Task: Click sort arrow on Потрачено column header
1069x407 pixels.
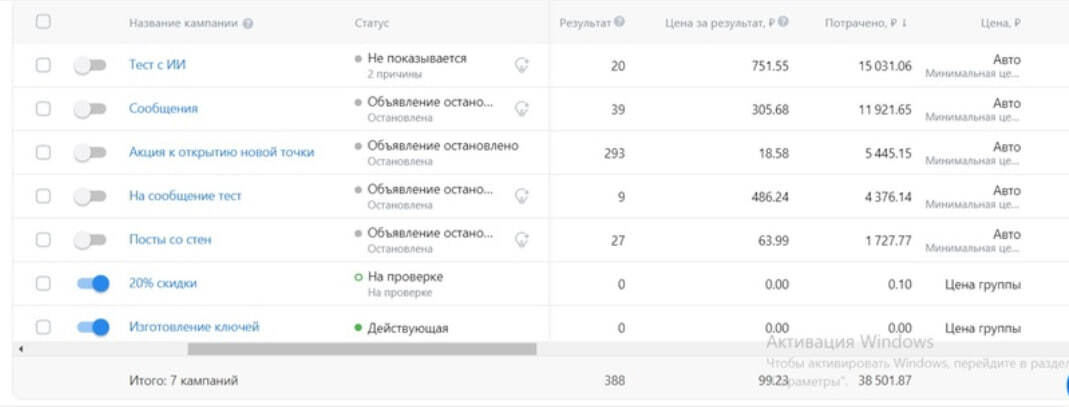Action: (905, 23)
